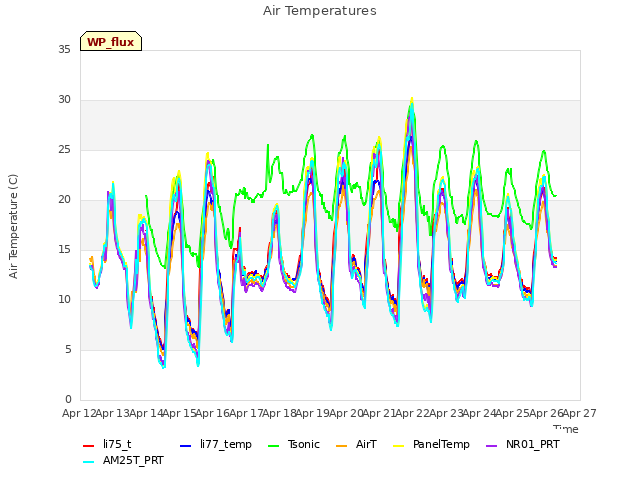Screen dimensions: 640x480
Task: Click the 5 y-axis tick label
Action: tap(68, 349)
